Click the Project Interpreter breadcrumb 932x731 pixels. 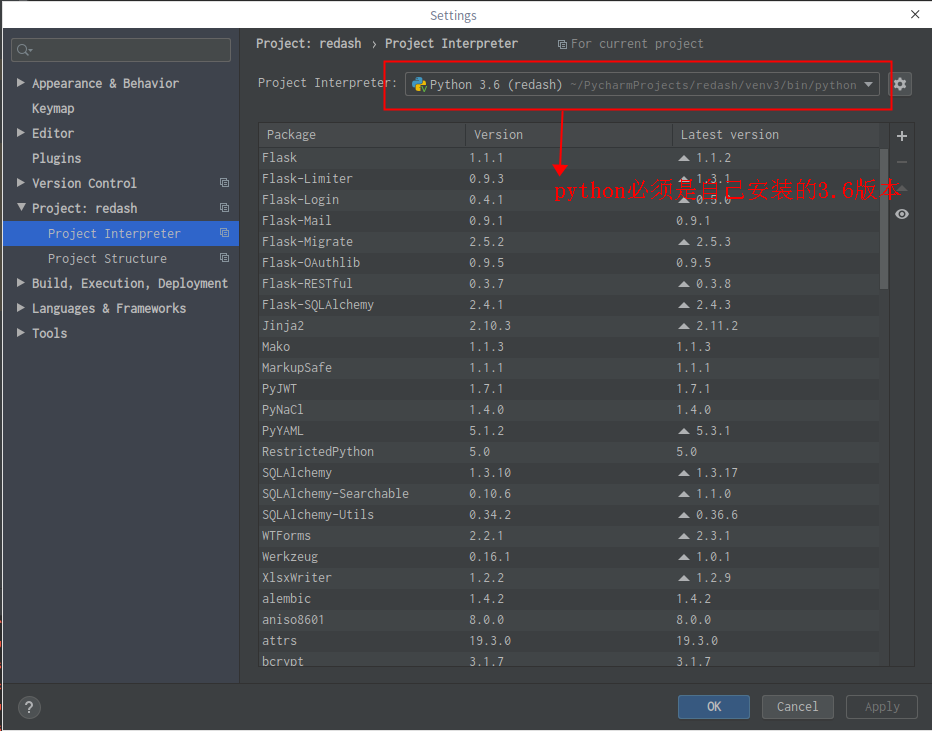pos(450,43)
